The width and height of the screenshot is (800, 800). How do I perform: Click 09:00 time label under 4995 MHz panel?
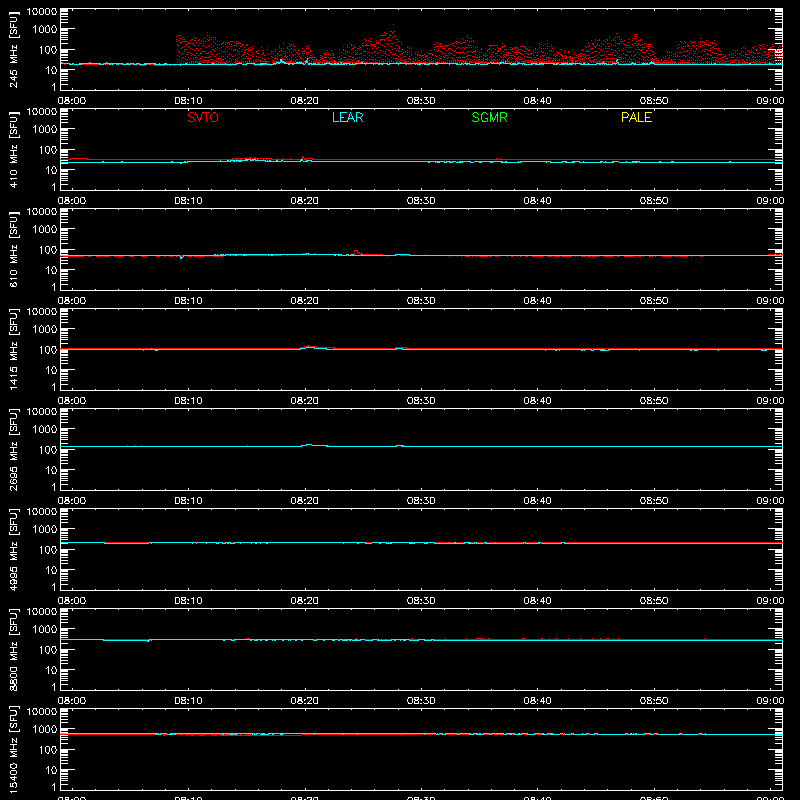[x=770, y=601]
